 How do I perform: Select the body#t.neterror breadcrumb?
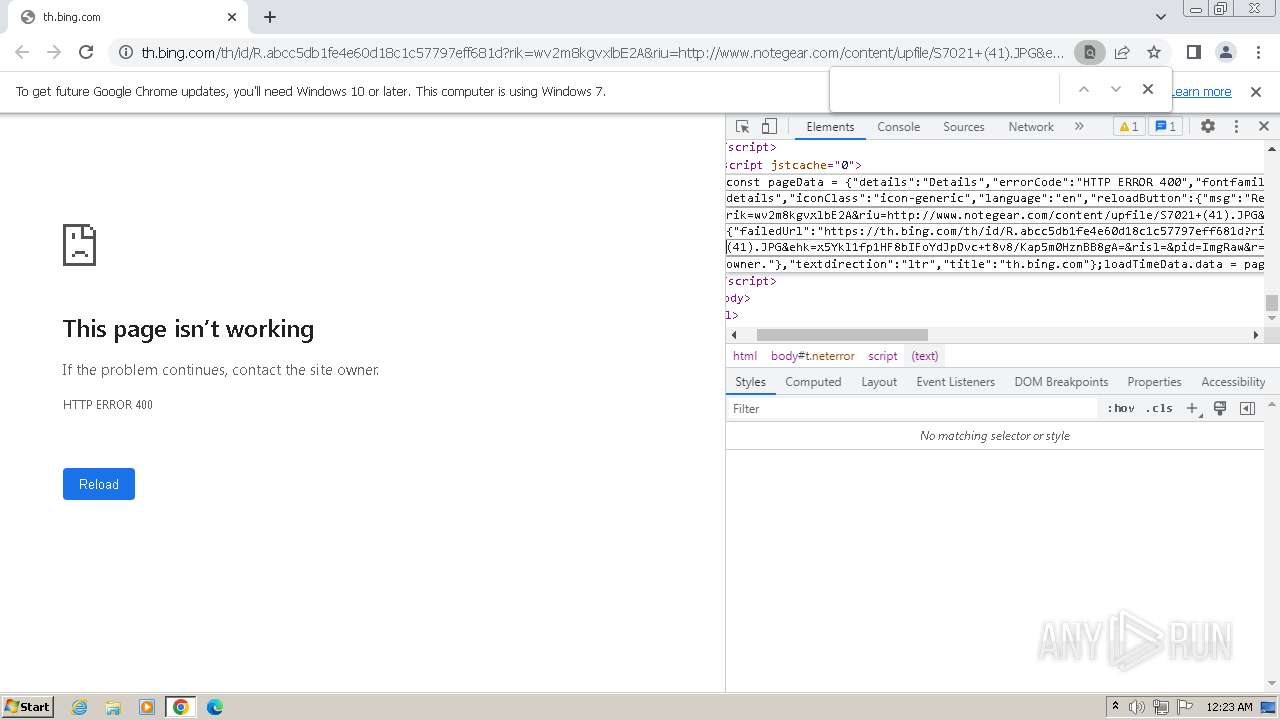(813, 356)
